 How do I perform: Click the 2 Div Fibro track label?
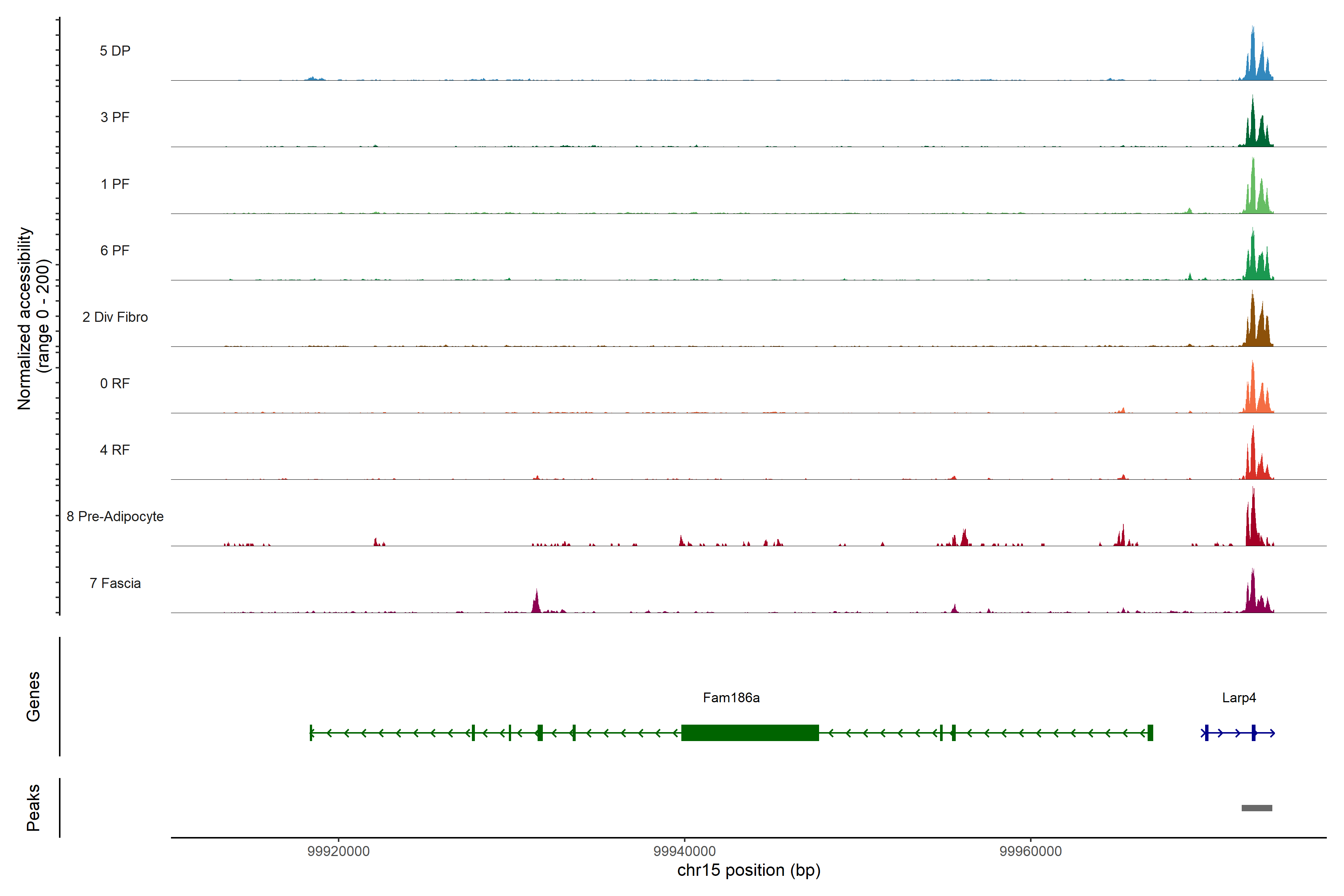(x=115, y=317)
